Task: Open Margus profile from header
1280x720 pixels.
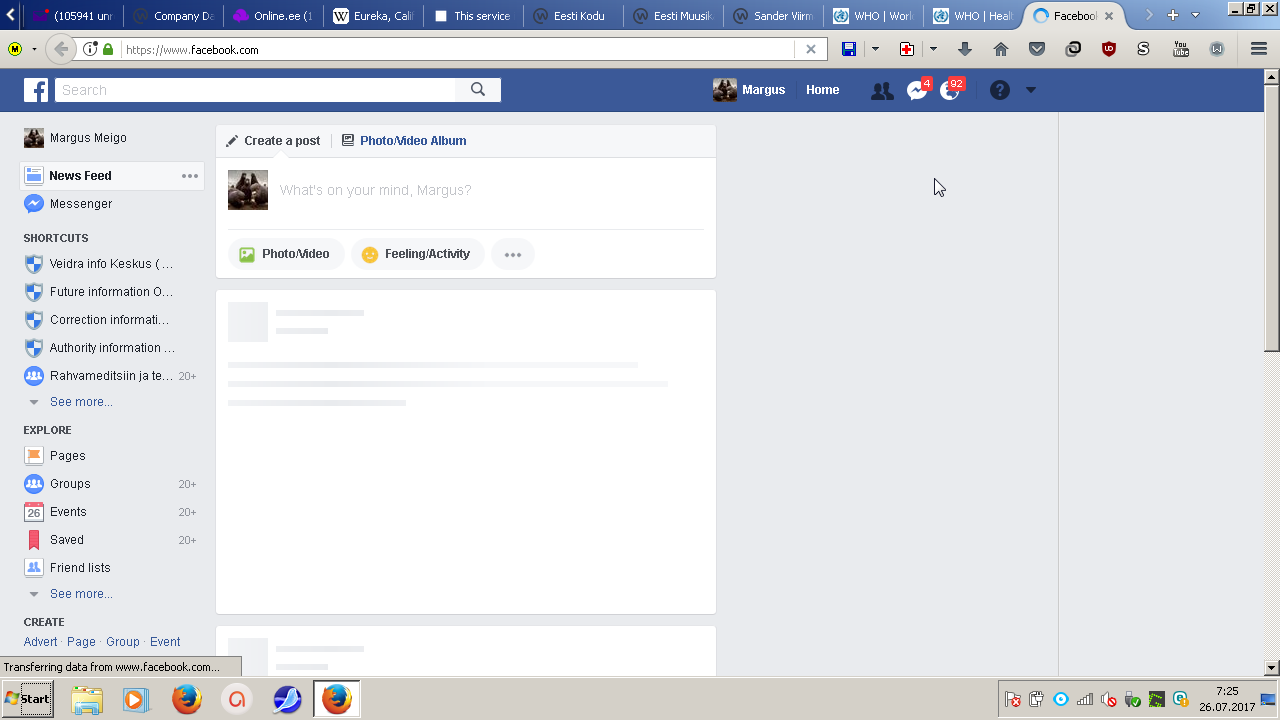Action: [x=749, y=90]
